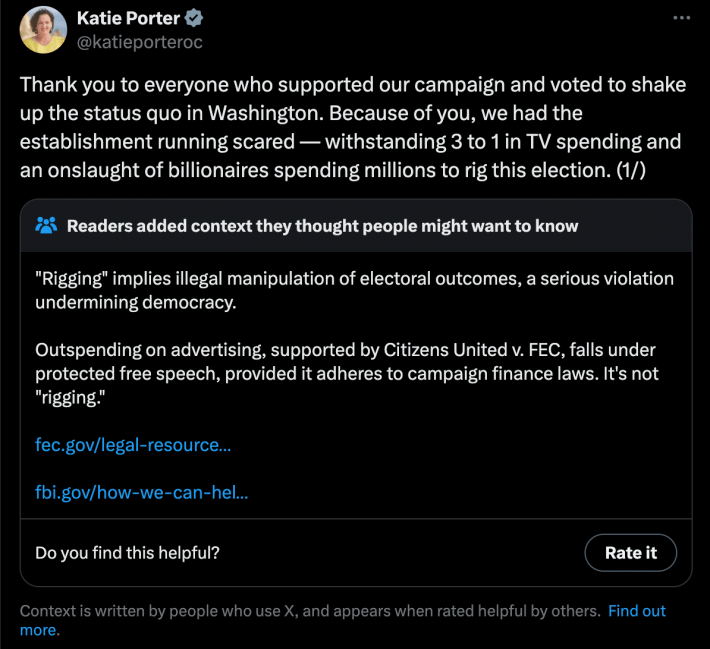710x649 pixels.
Task: Select the 'Readers added context' header
Action: 322,226
